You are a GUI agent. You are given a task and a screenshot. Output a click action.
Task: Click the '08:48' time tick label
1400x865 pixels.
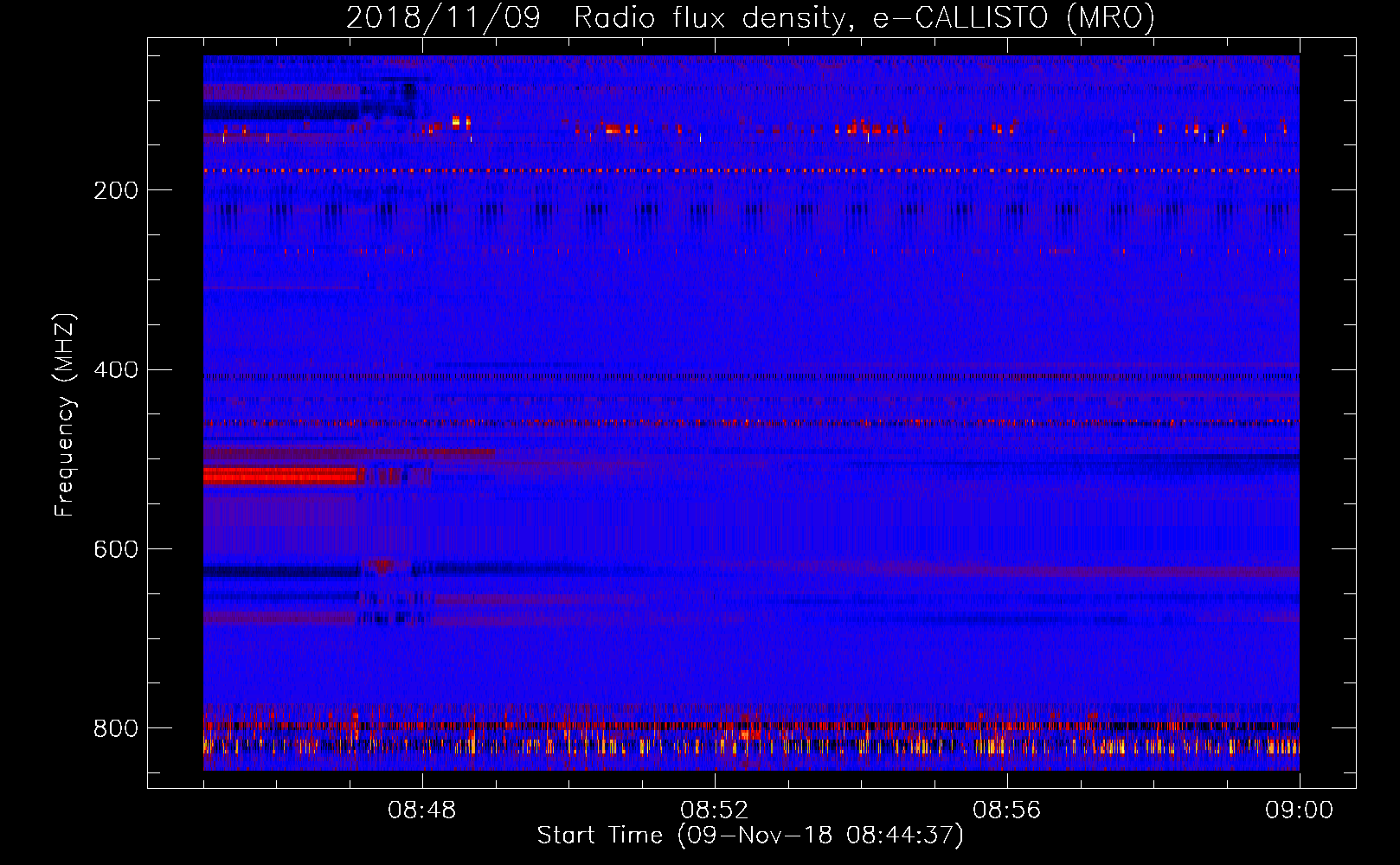point(422,811)
